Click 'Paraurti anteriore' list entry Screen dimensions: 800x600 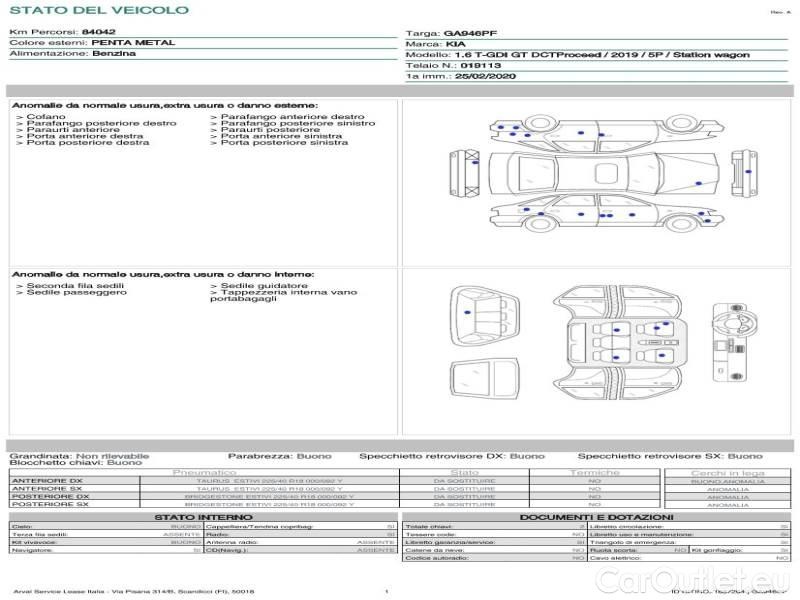[x=73, y=130]
